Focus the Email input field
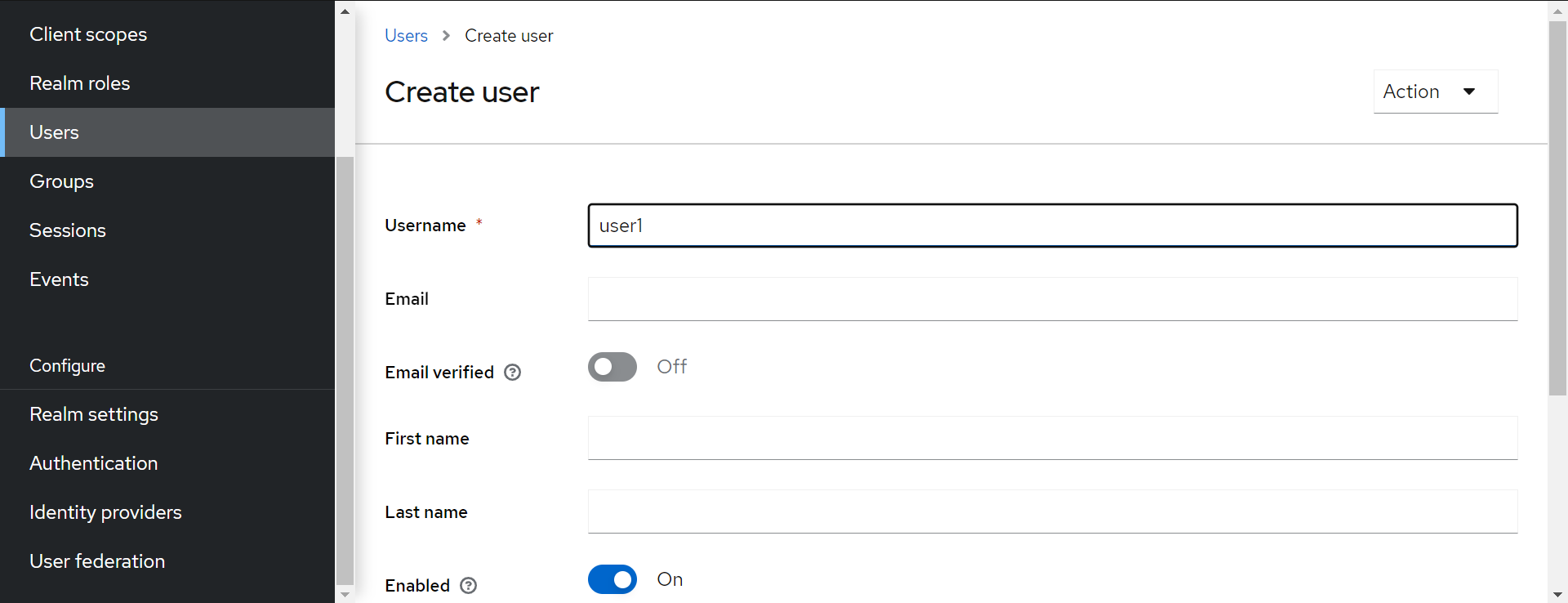Screen dimensions: 1568x603 (1053, 299)
